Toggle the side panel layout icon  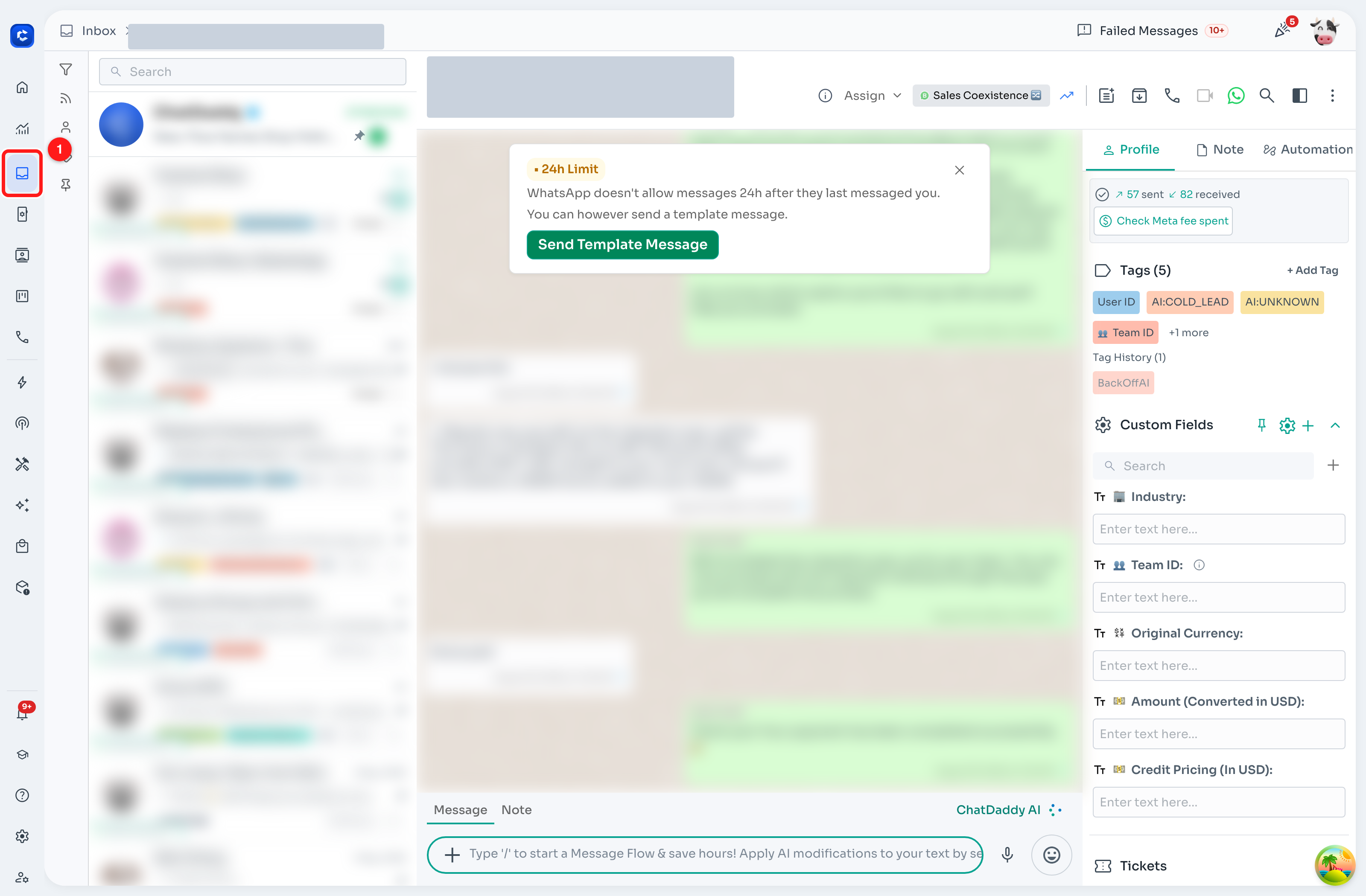1299,96
